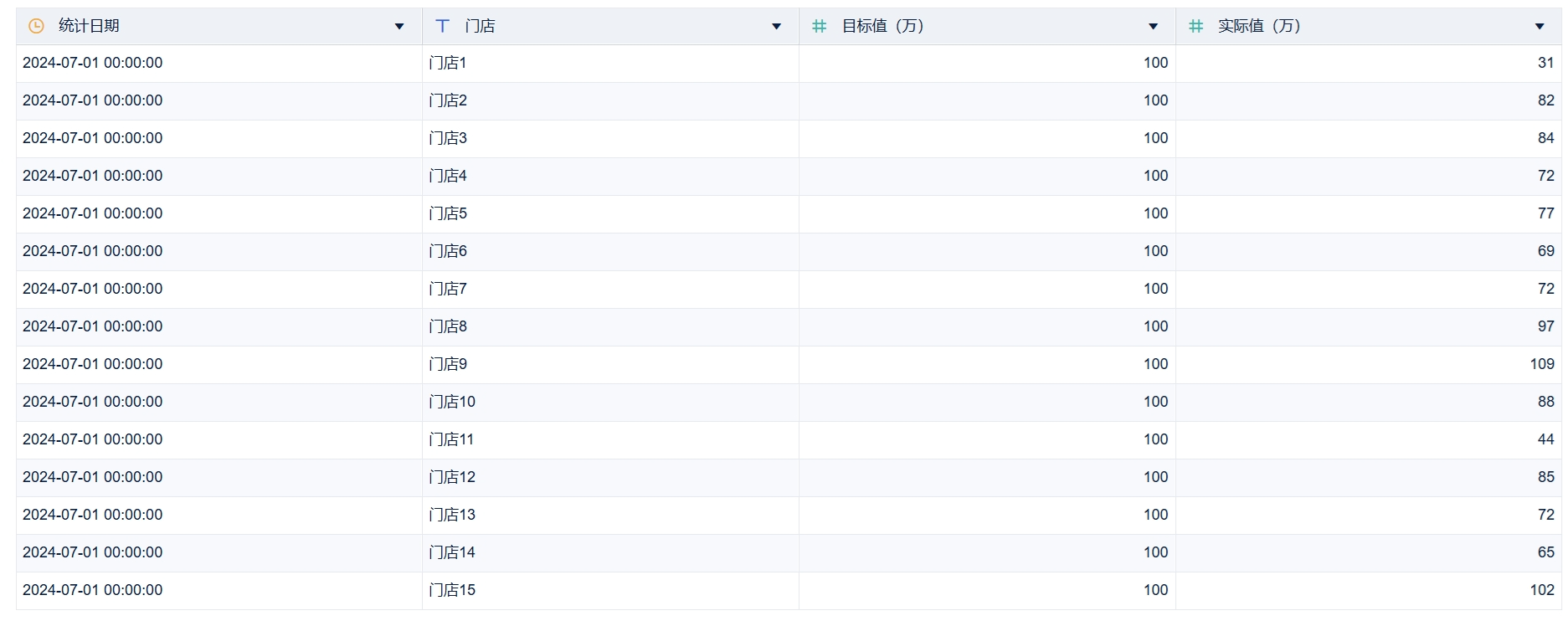This screenshot has width=1568, height=621.
Task: Open the 门店 column dropdown arrow
Action: (x=776, y=27)
